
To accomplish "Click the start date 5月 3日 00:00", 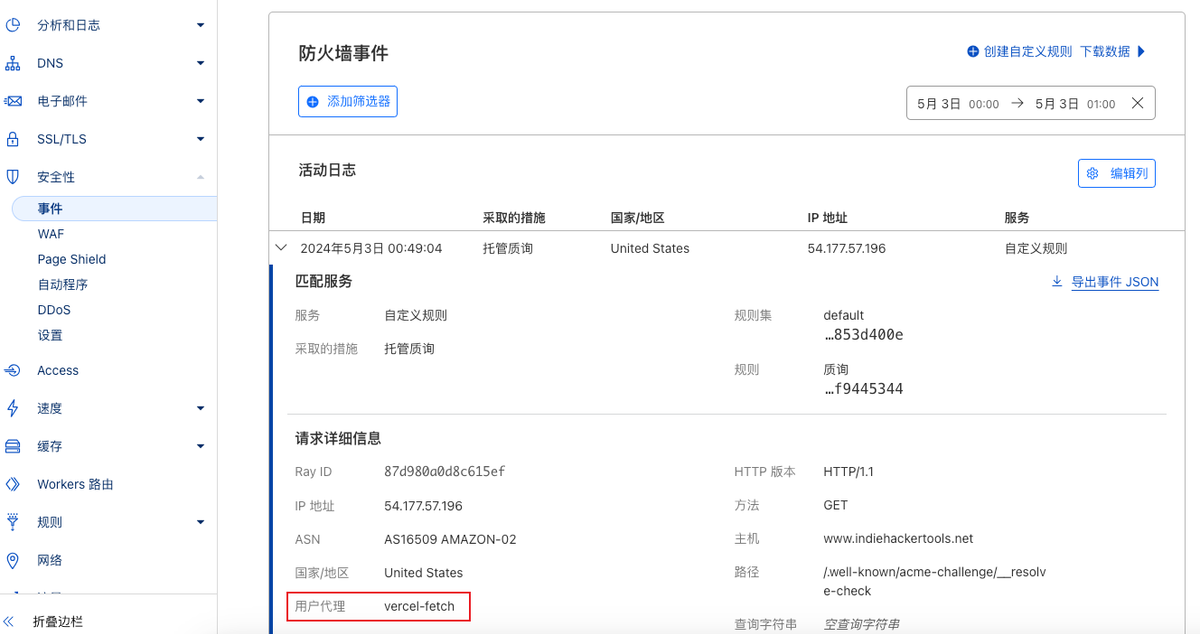I will 958,103.
